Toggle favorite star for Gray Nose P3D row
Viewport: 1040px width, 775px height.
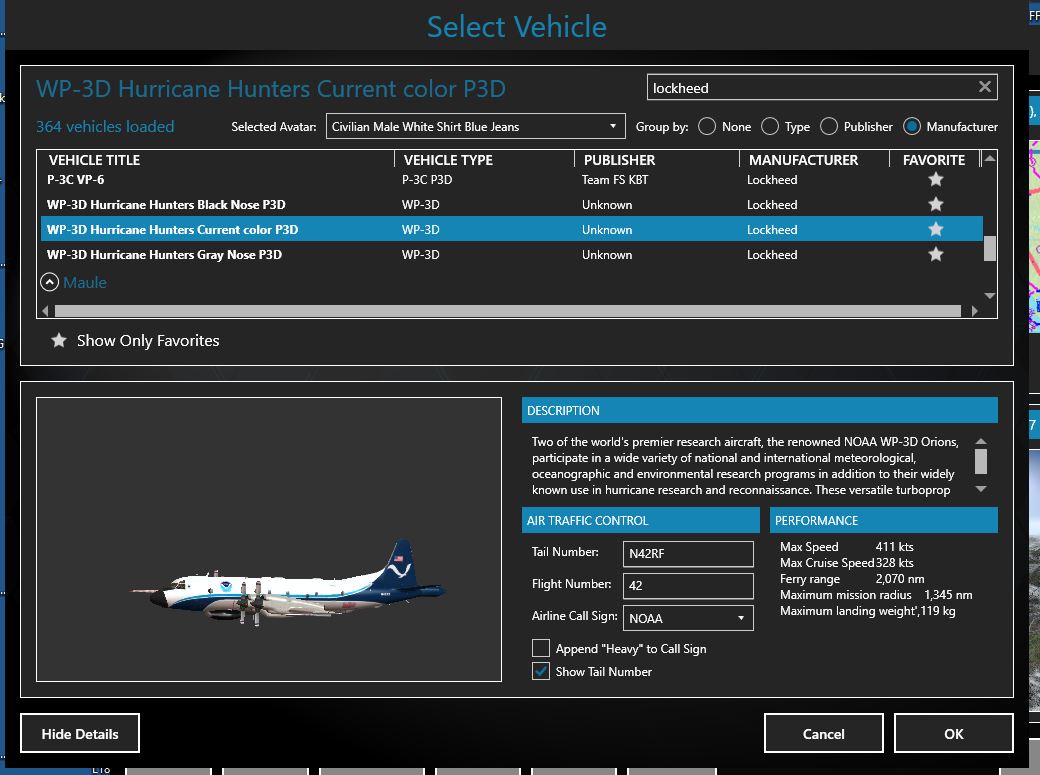tap(935, 254)
